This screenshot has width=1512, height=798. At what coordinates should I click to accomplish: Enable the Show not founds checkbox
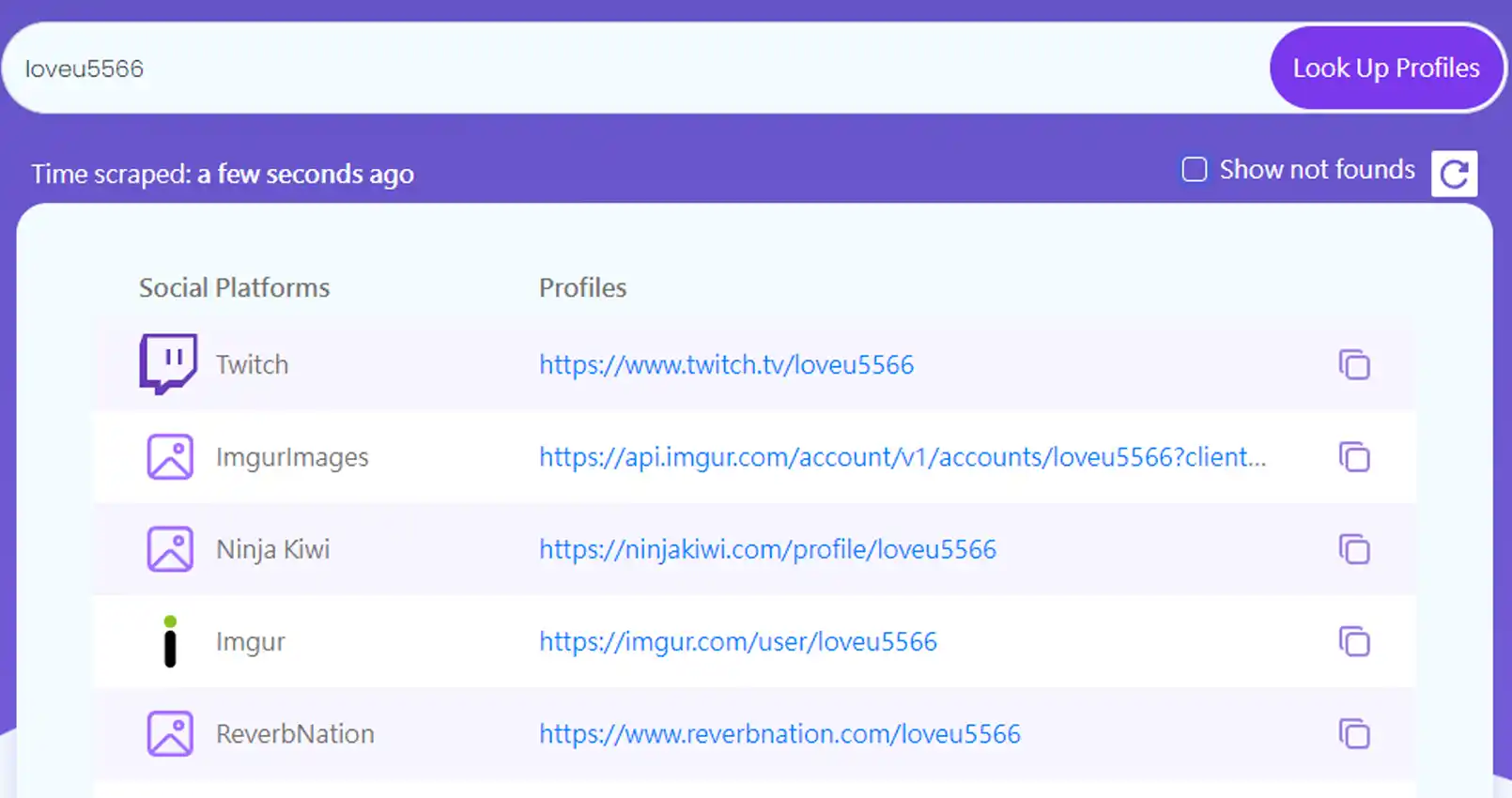click(x=1194, y=170)
